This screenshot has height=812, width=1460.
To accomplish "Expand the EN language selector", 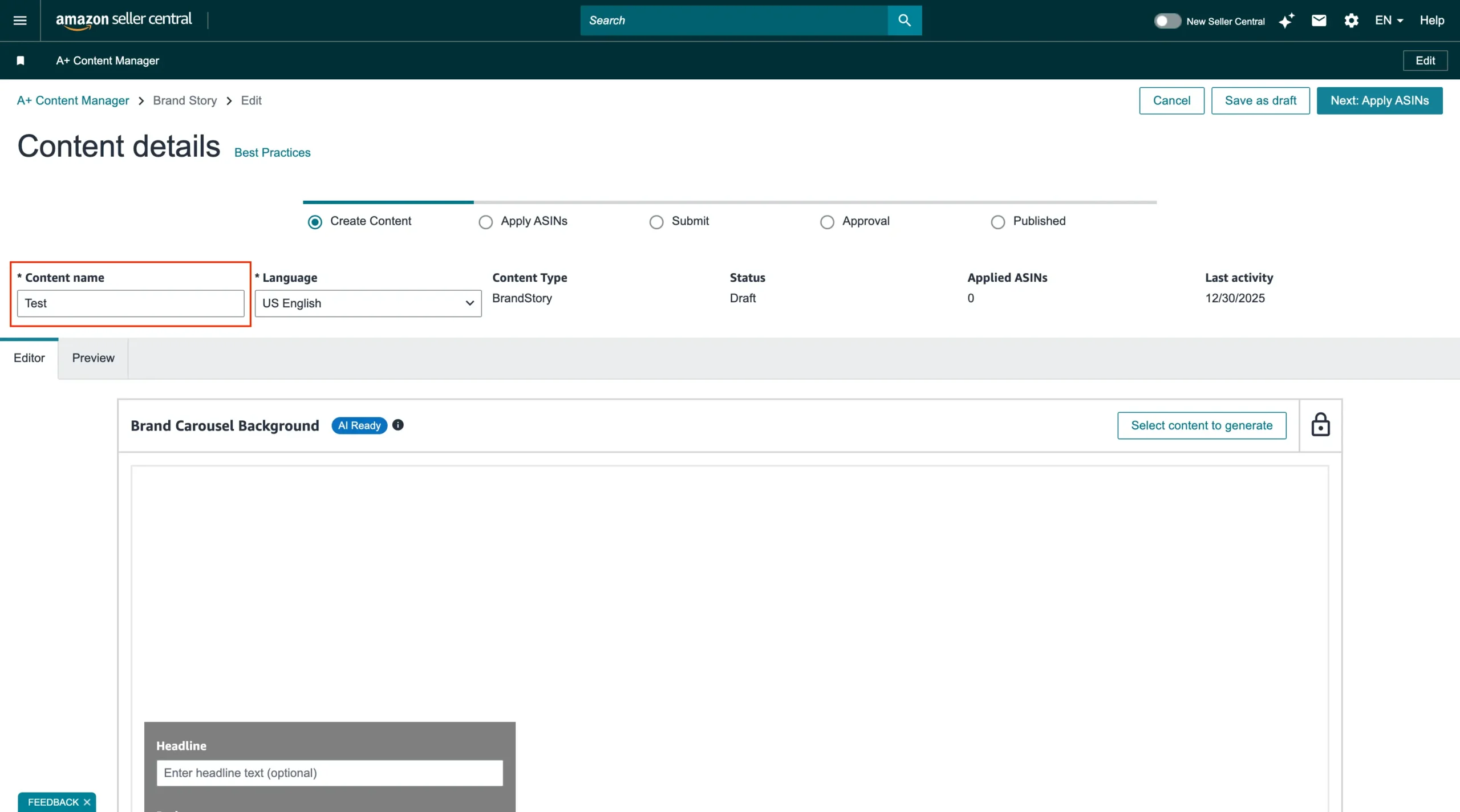I will pyautogui.click(x=1389, y=21).
